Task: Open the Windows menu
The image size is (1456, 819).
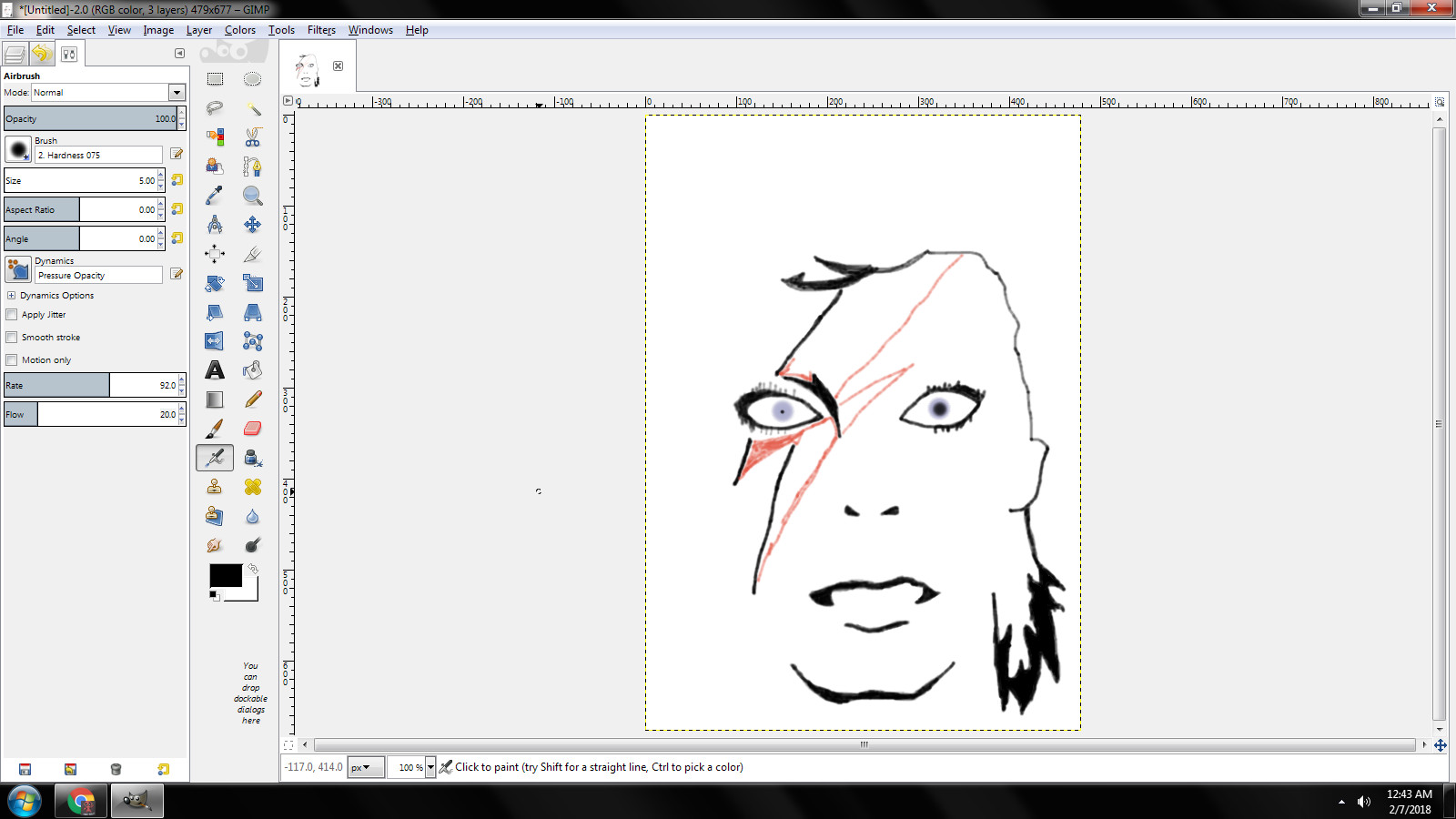Action: click(370, 30)
